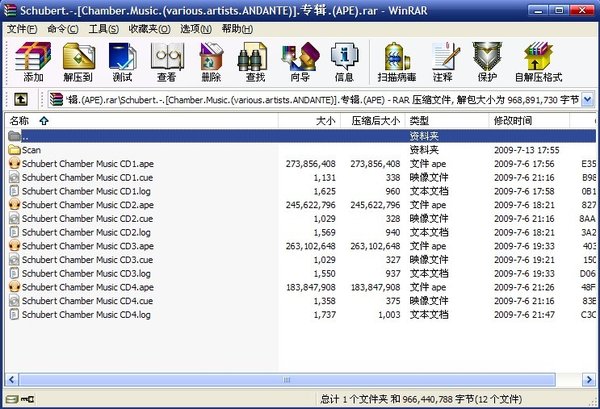Sort by 名称 column header
The width and height of the screenshot is (600, 409).
click(x=142, y=121)
